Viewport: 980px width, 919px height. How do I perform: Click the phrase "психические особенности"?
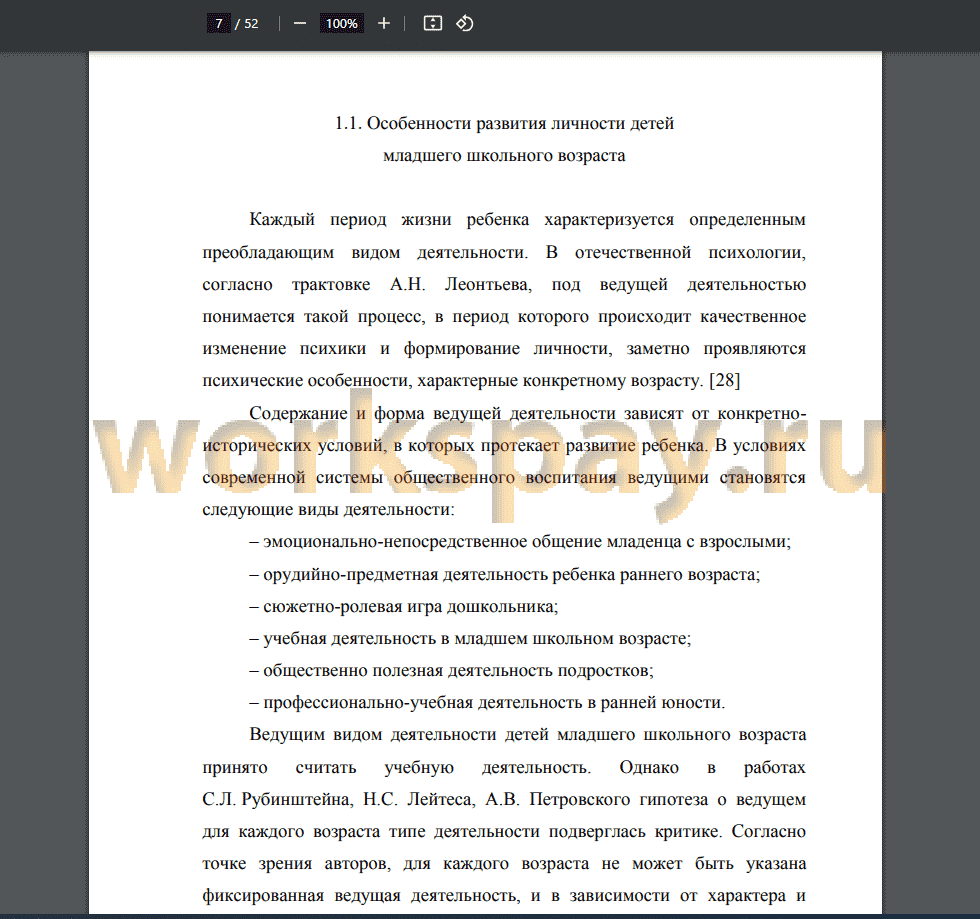click(306, 381)
